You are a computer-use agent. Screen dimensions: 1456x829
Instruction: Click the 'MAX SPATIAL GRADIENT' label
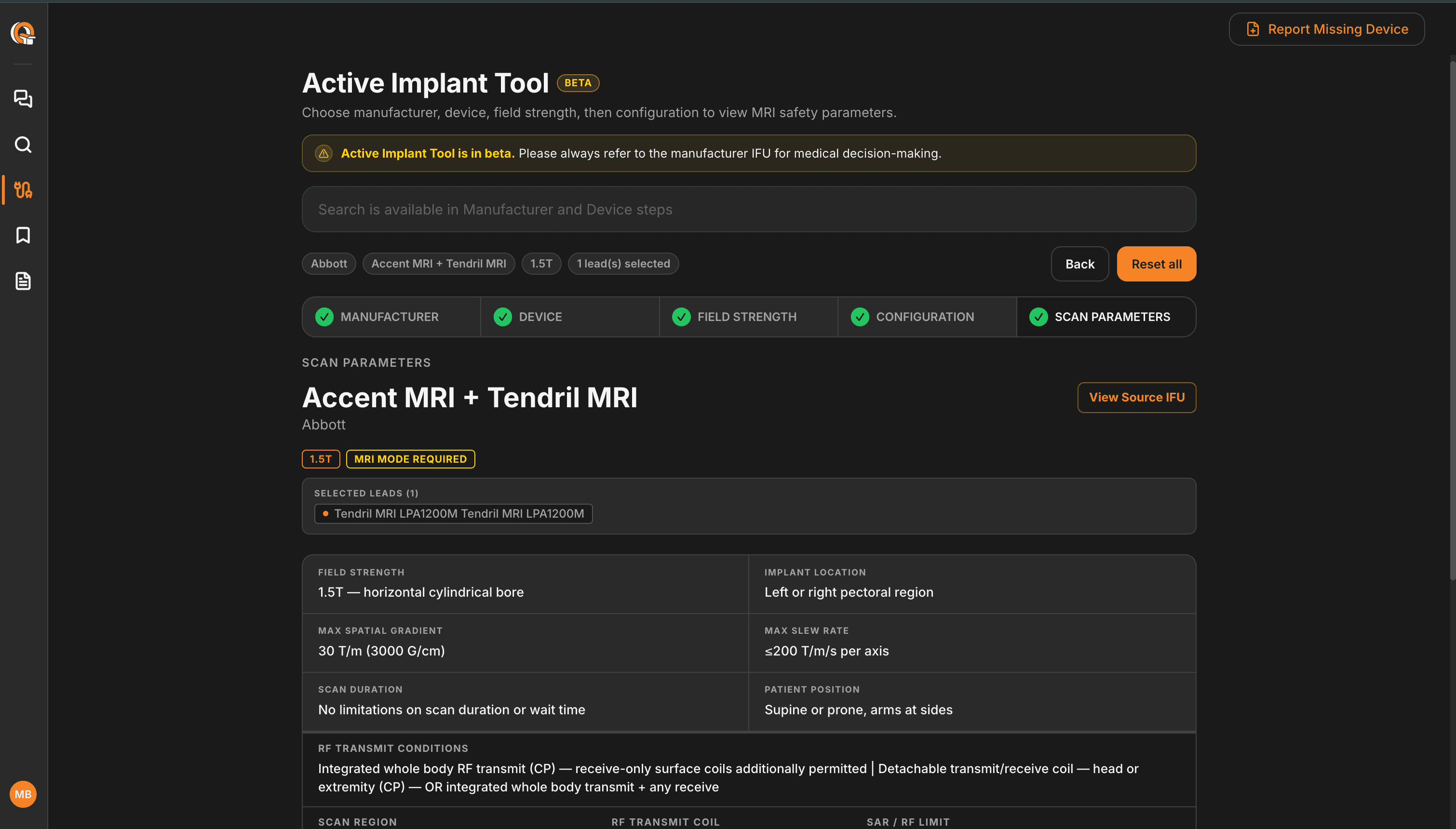click(380, 630)
